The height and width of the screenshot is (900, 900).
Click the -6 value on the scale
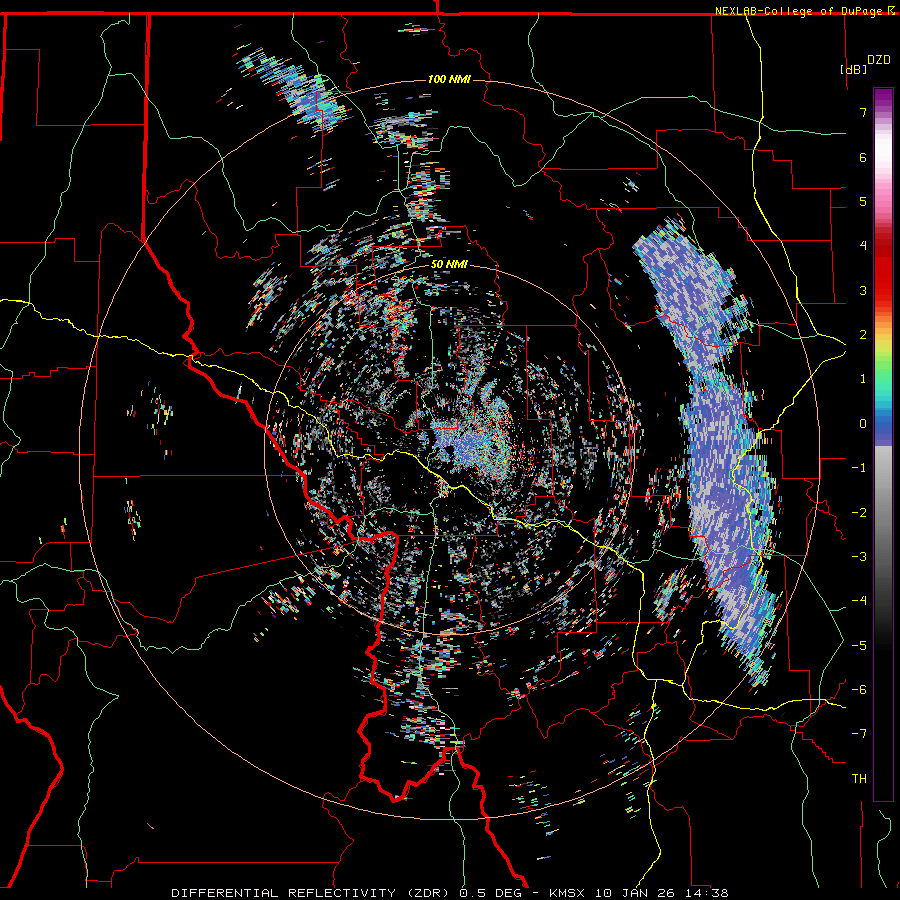859,690
